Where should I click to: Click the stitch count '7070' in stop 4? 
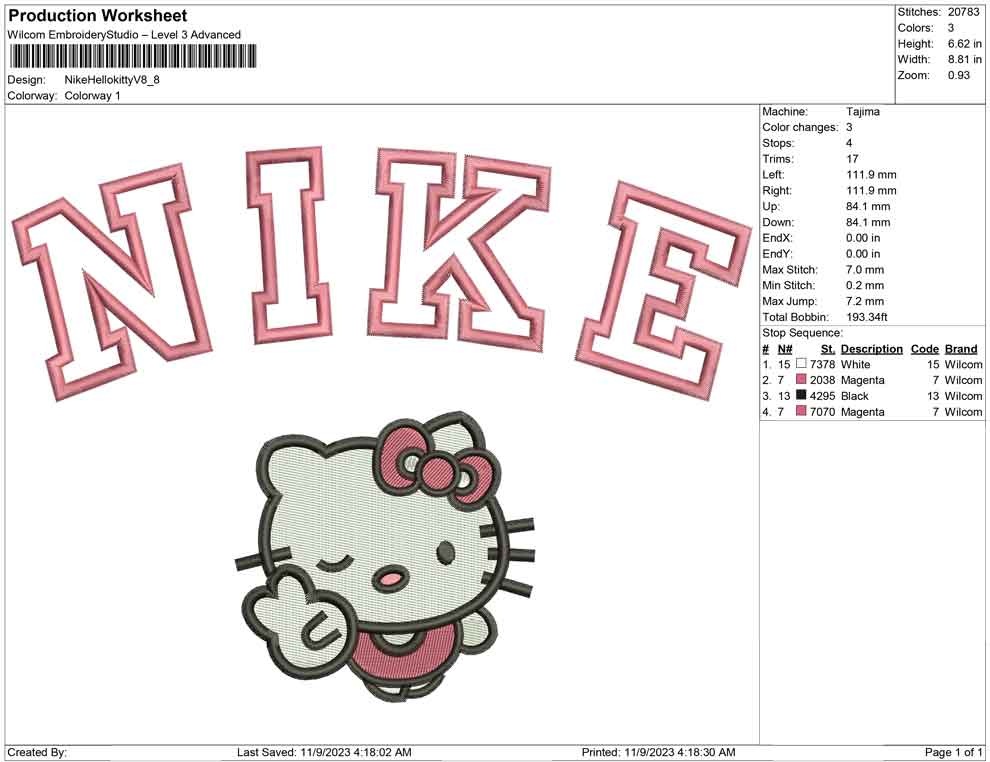pos(822,412)
